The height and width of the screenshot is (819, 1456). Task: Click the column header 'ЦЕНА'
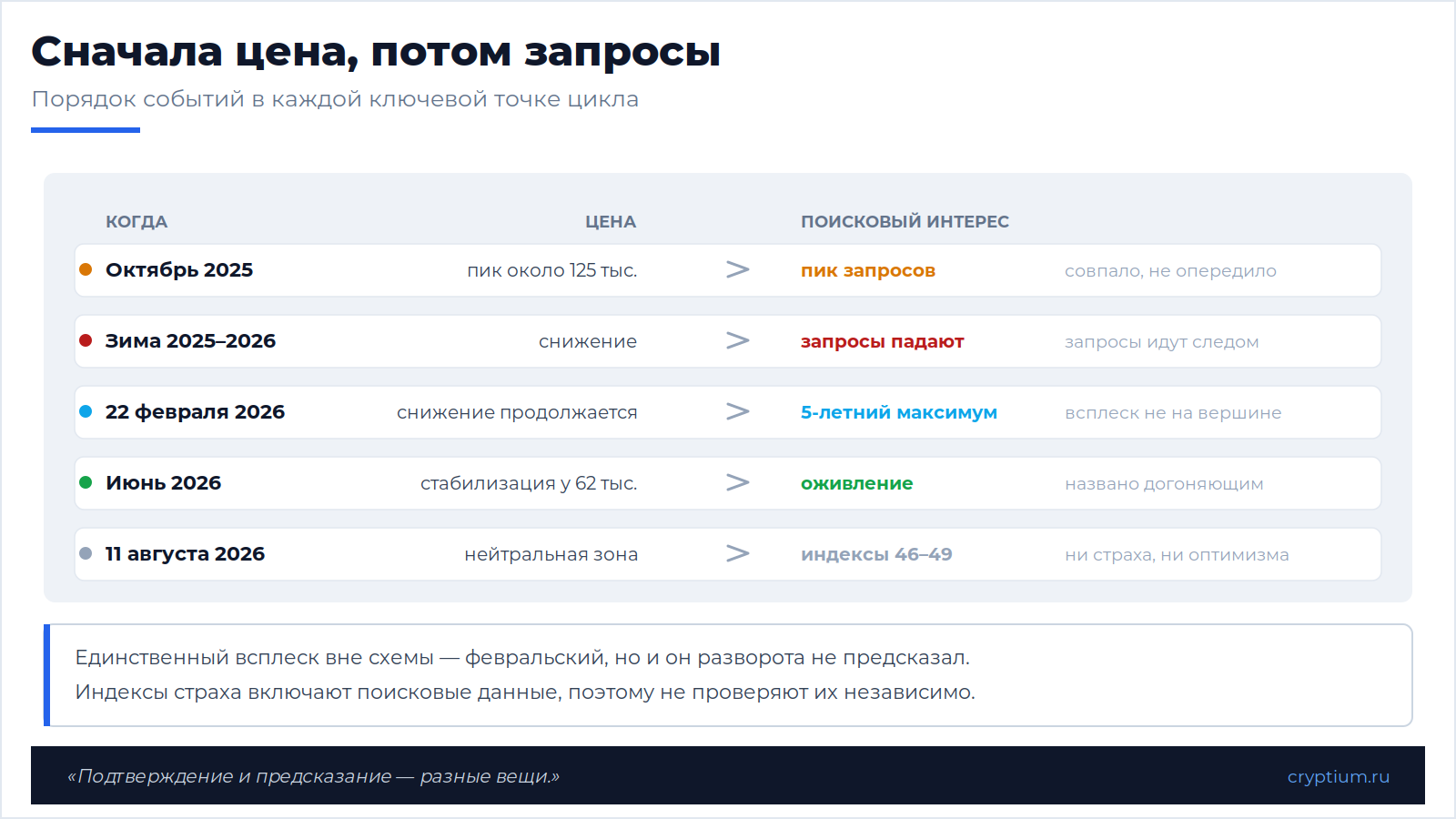[x=611, y=222]
